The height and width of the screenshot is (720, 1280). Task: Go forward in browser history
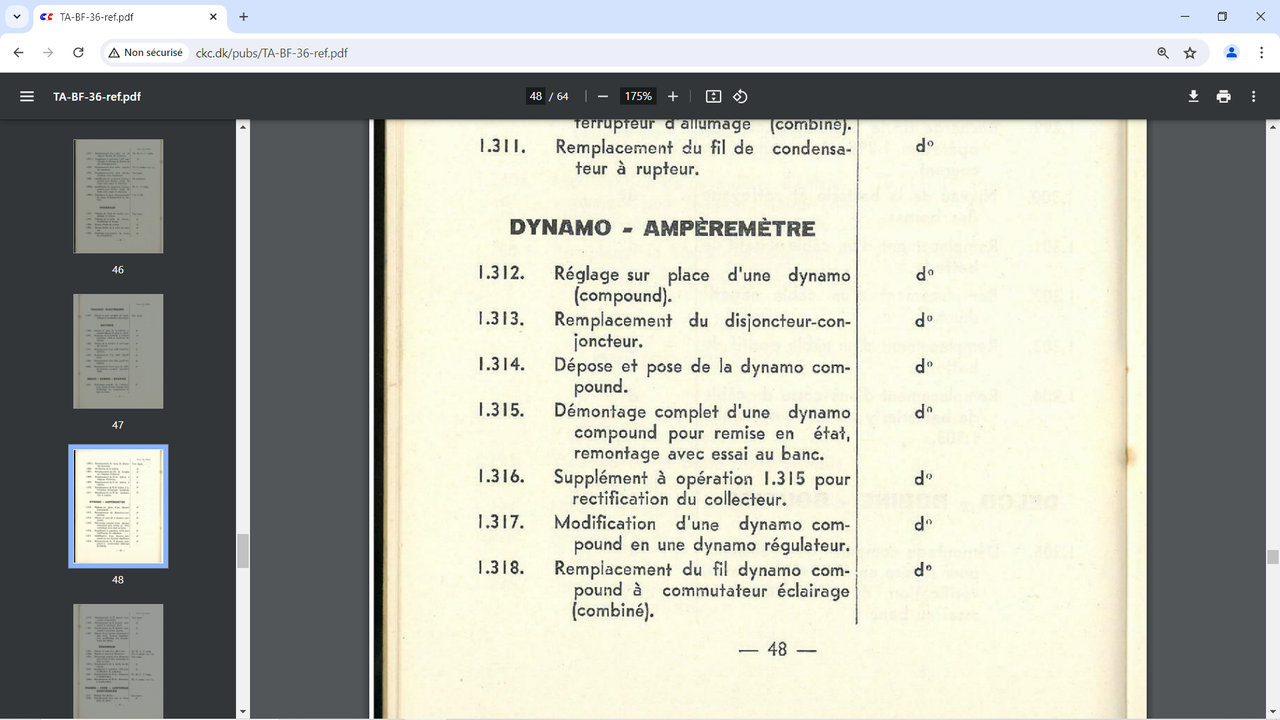tap(48, 52)
